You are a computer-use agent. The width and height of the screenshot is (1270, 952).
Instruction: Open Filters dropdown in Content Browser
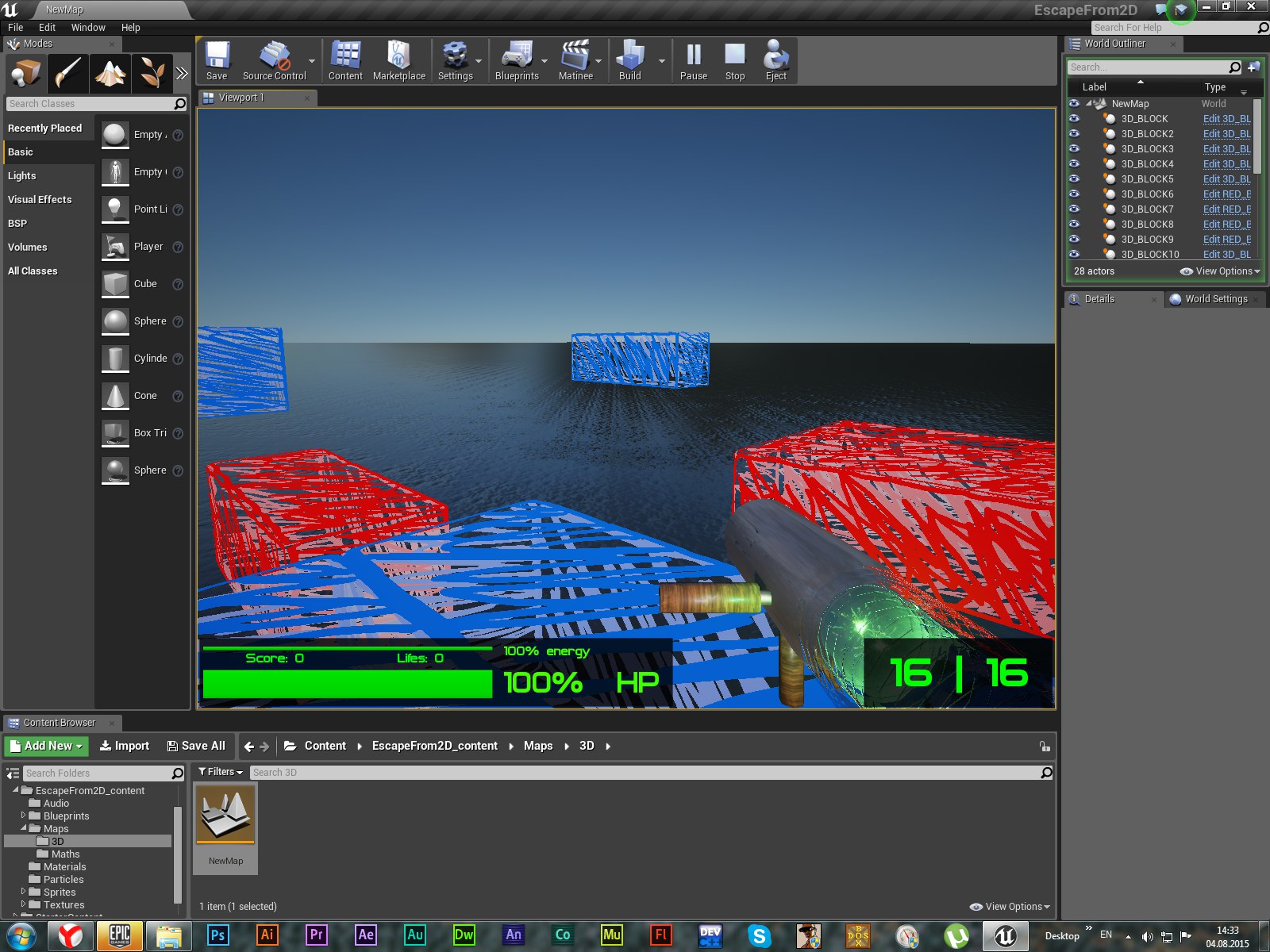221,772
